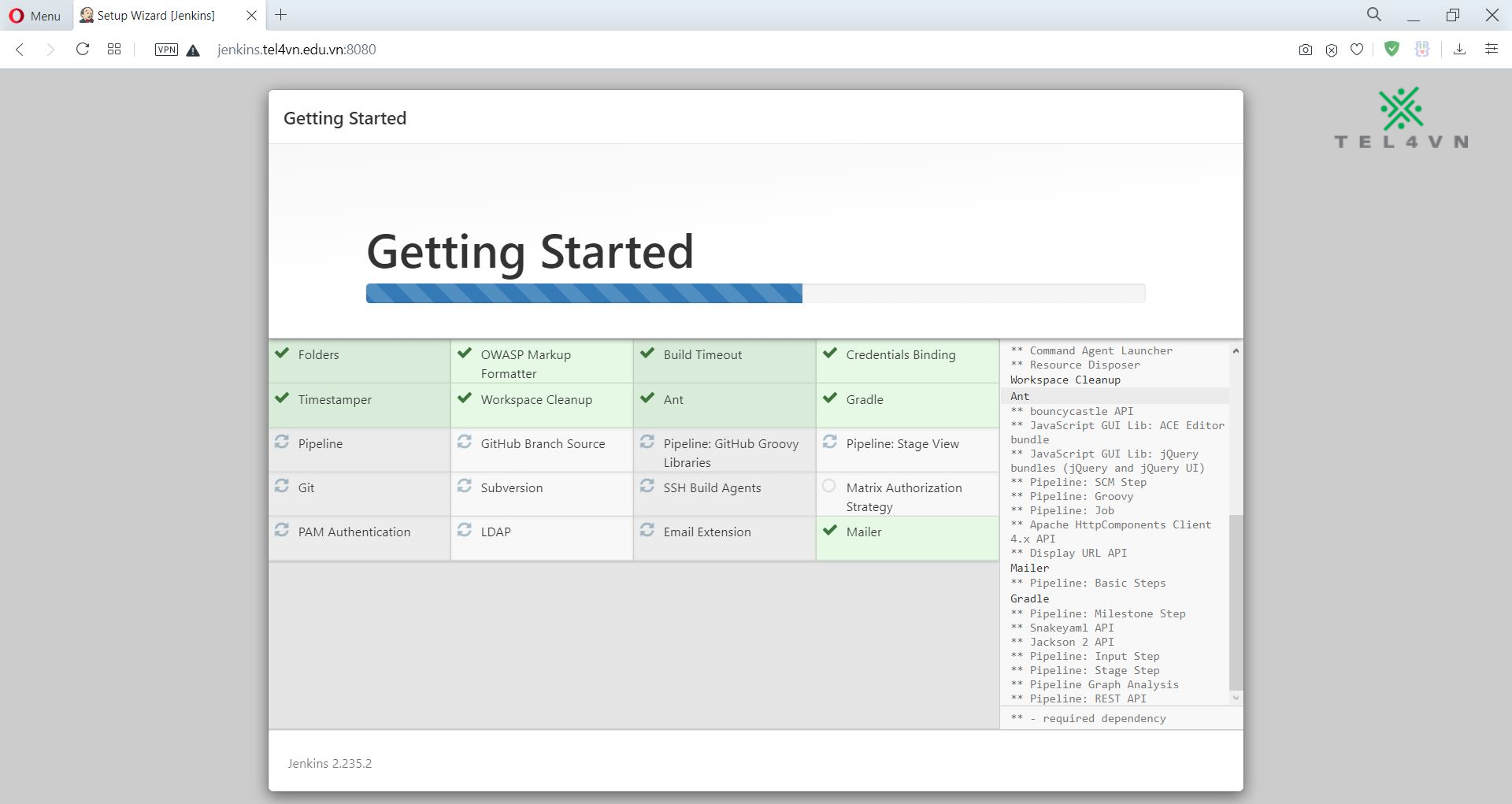Click the OWASP Markup Formatter checkmark
Screen dimensions: 1512x804
465,353
